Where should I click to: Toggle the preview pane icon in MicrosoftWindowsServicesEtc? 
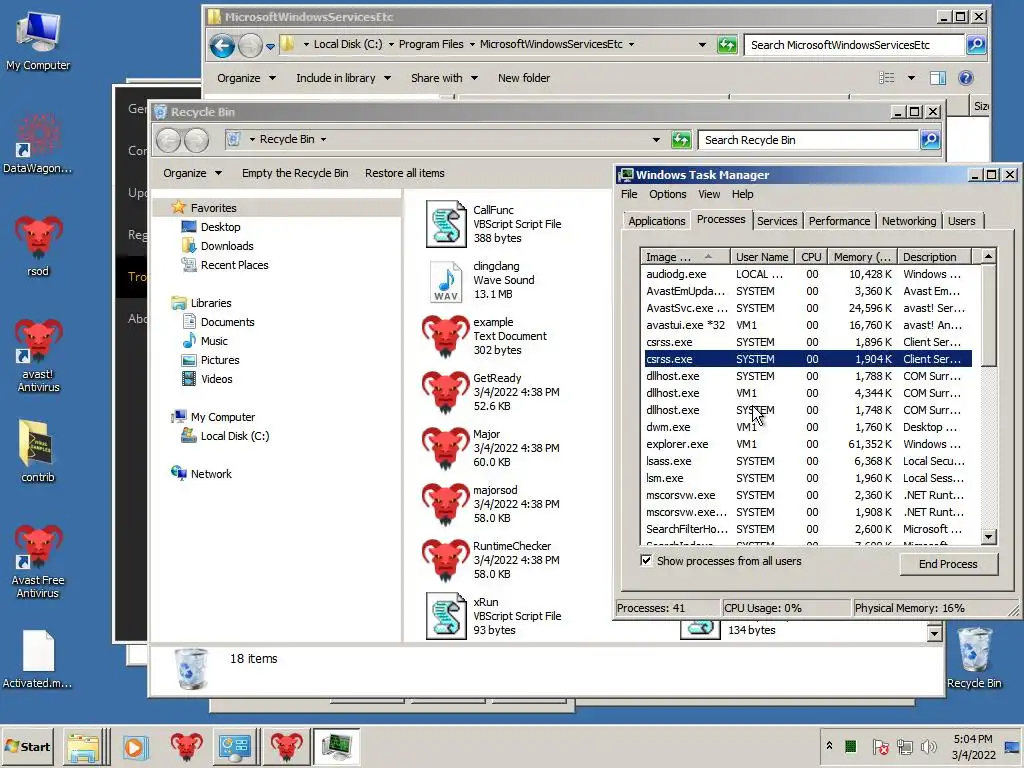(x=938, y=78)
